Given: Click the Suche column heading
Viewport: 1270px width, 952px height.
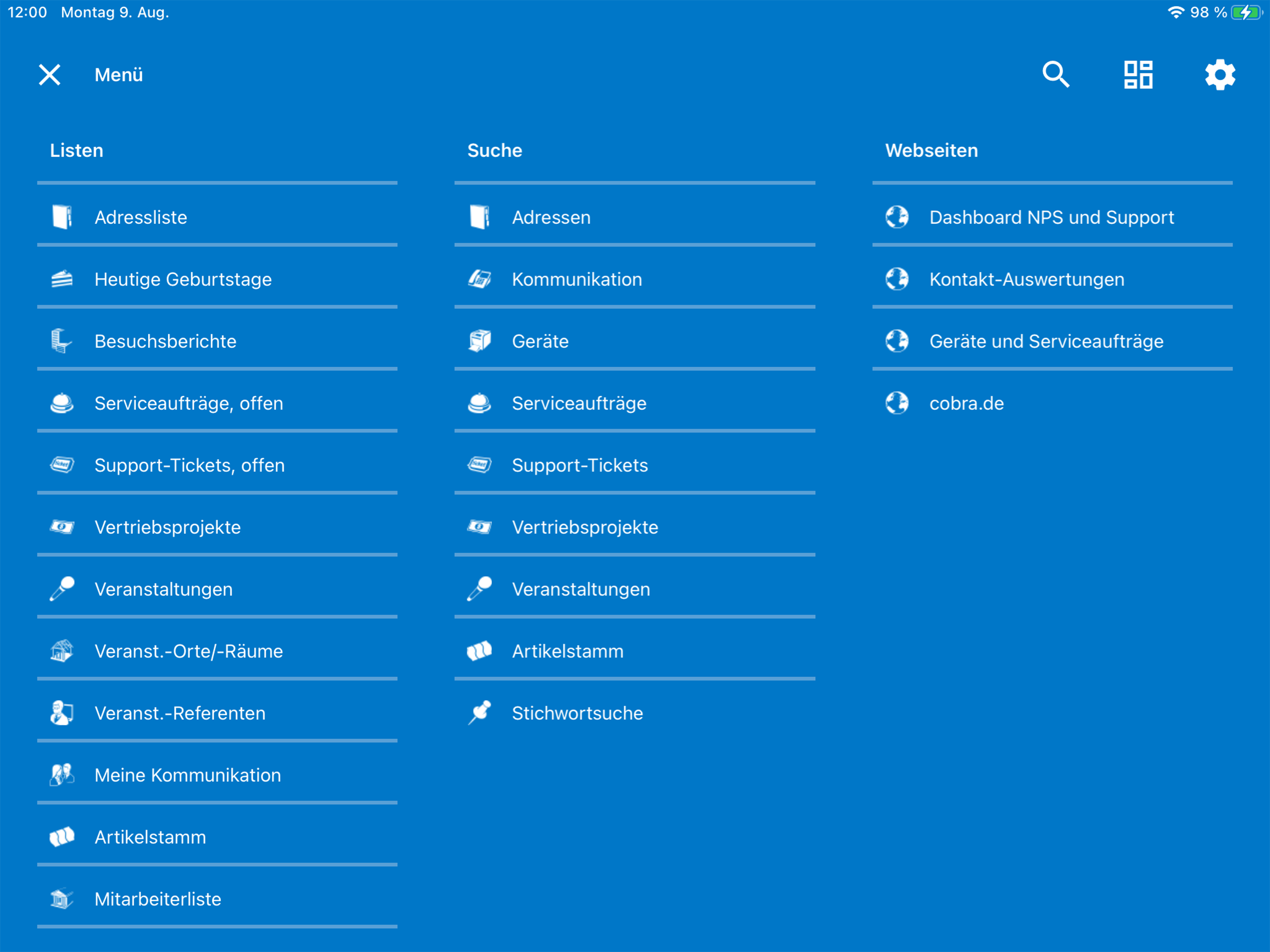Looking at the screenshot, I should click(x=494, y=151).
